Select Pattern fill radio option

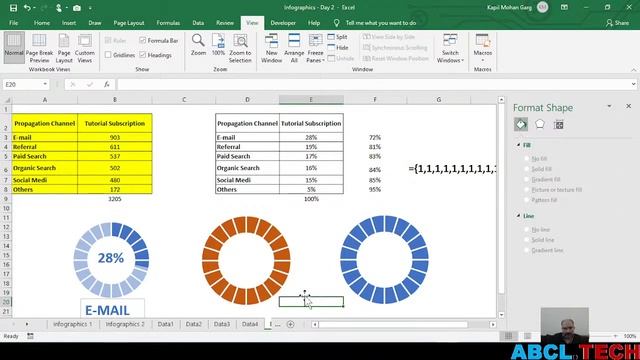click(x=527, y=200)
